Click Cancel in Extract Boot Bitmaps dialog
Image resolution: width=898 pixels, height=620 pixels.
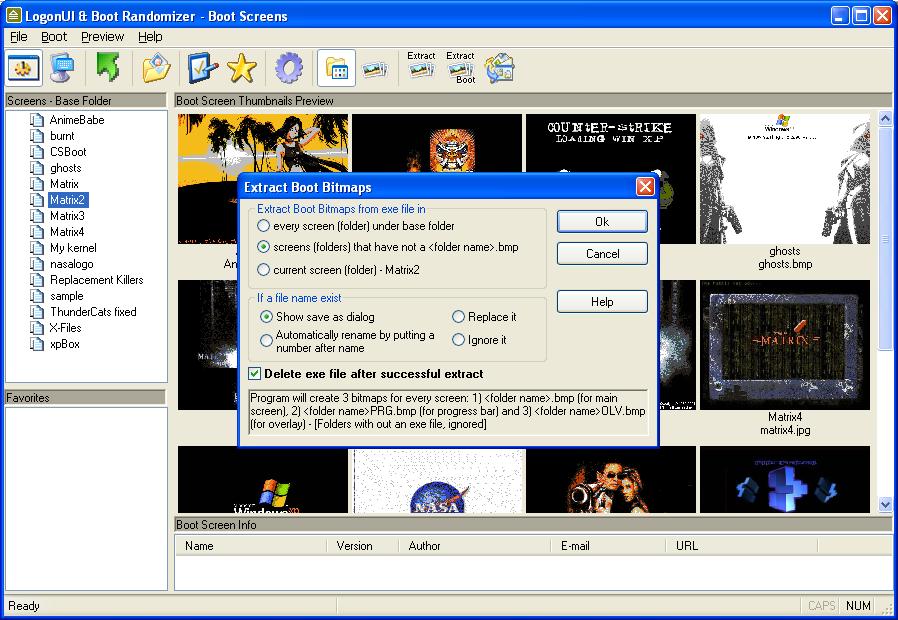click(x=602, y=254)
